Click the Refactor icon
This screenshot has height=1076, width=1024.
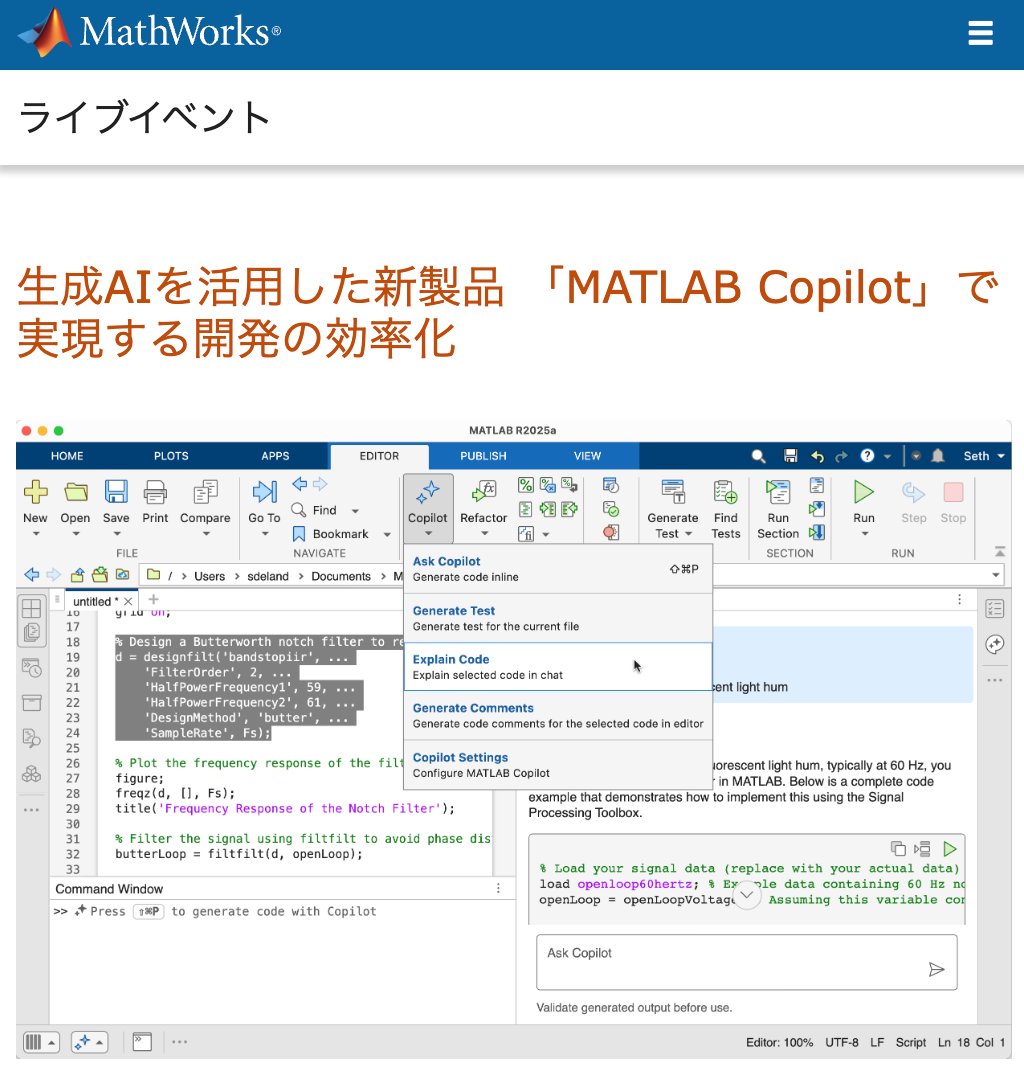pyautogui.click(x=484, y=491)
